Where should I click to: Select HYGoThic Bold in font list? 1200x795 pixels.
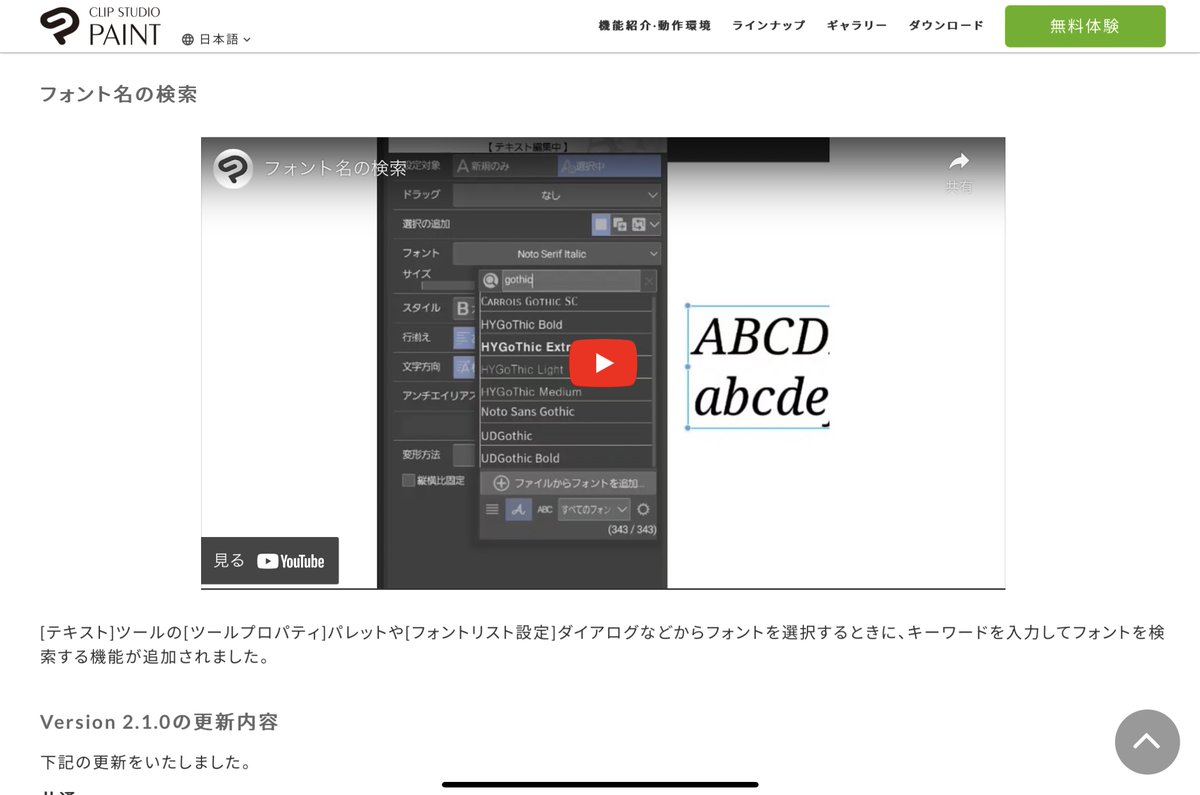pos(566,324)
